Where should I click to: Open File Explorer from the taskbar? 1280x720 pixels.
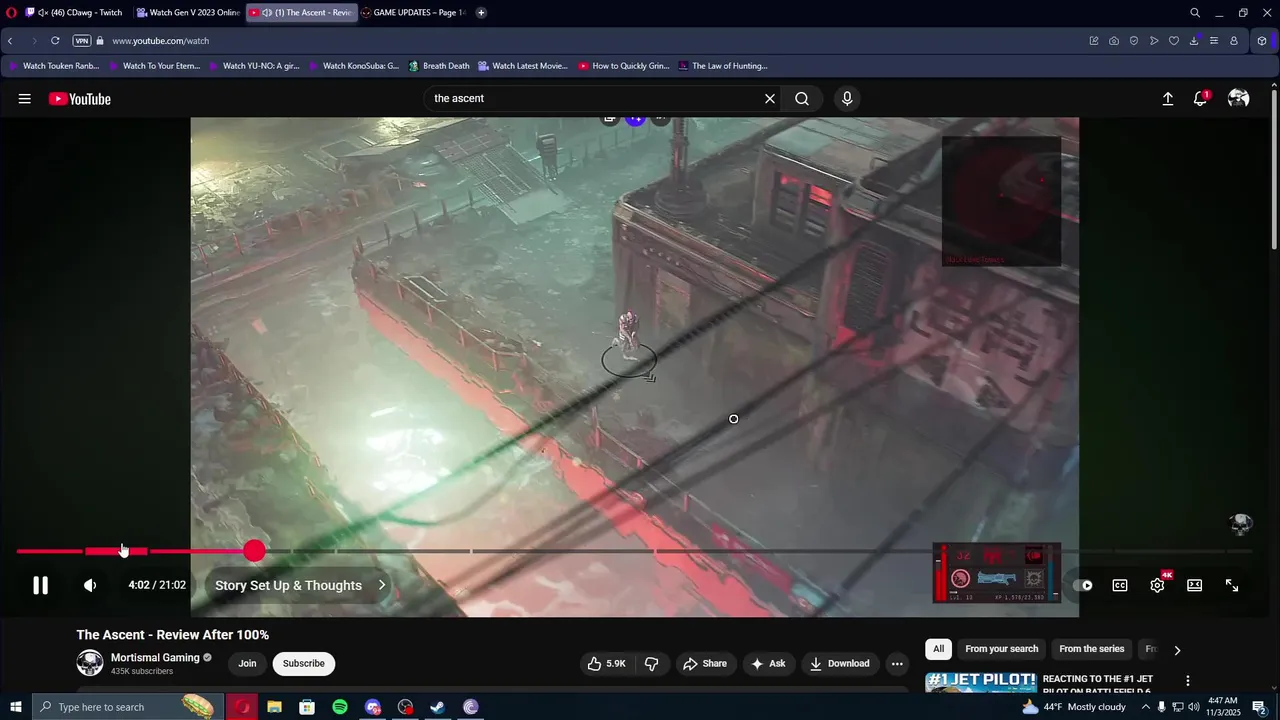pyautogui.click(x=274, y=707)
